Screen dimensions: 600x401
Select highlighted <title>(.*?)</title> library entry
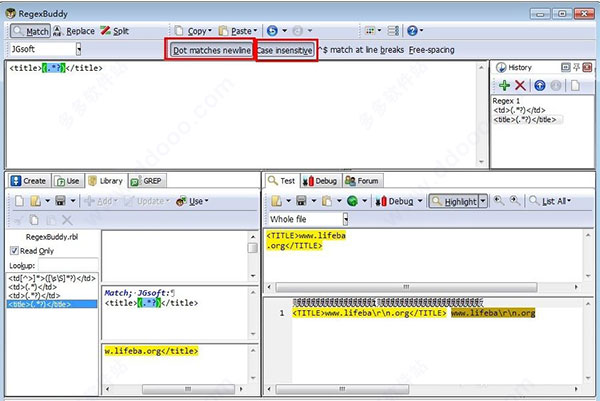(x=52, y=304)
